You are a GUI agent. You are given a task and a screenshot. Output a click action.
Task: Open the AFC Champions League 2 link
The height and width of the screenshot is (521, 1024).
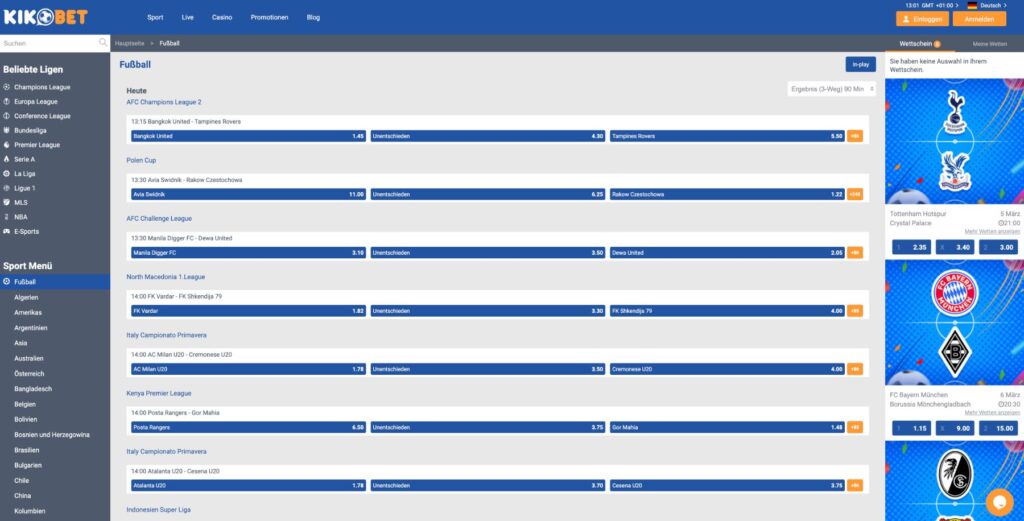164,102
